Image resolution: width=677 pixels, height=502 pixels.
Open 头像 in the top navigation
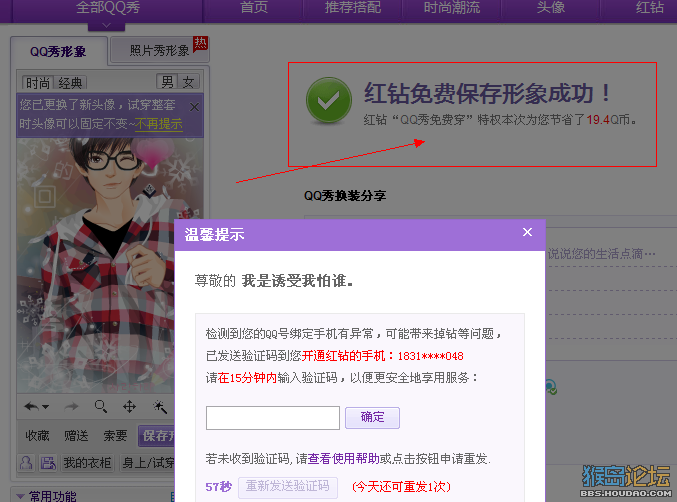click(550, 8)
